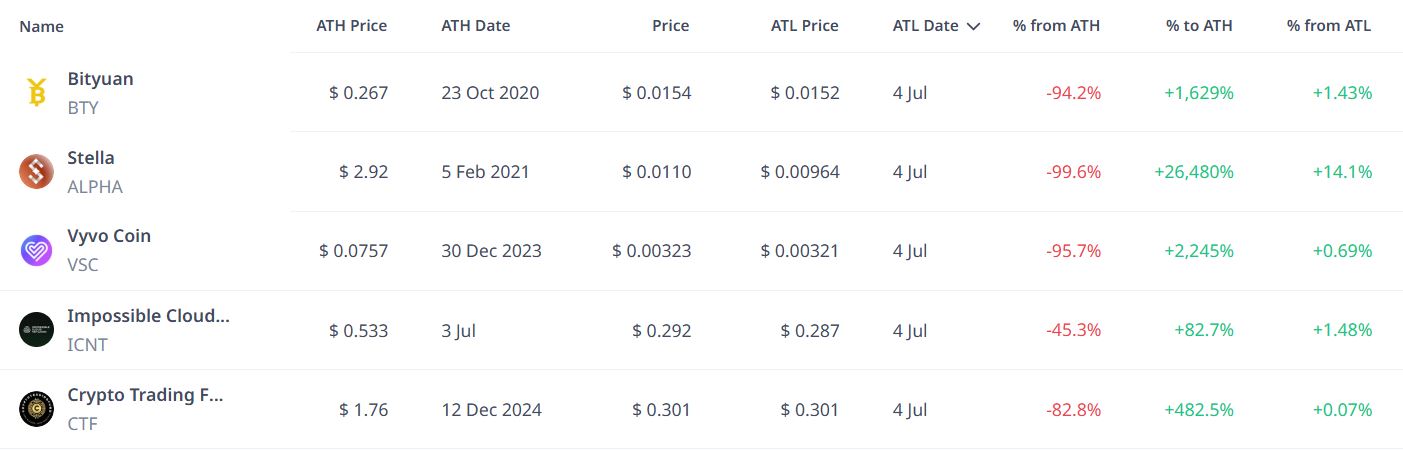Sort table by ATH Price column
The width and height of the screenshot is (1403, 450).
(351, 26)
